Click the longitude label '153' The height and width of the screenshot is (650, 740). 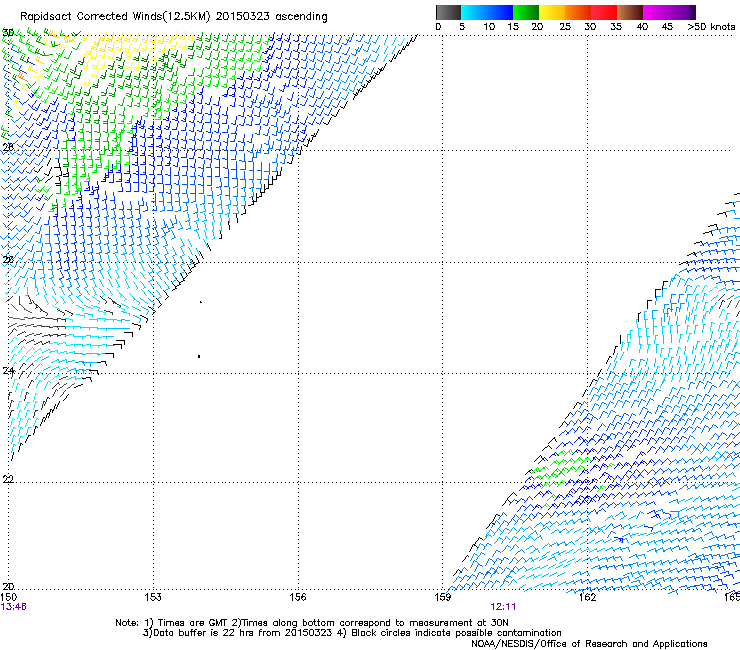point(153,597)
